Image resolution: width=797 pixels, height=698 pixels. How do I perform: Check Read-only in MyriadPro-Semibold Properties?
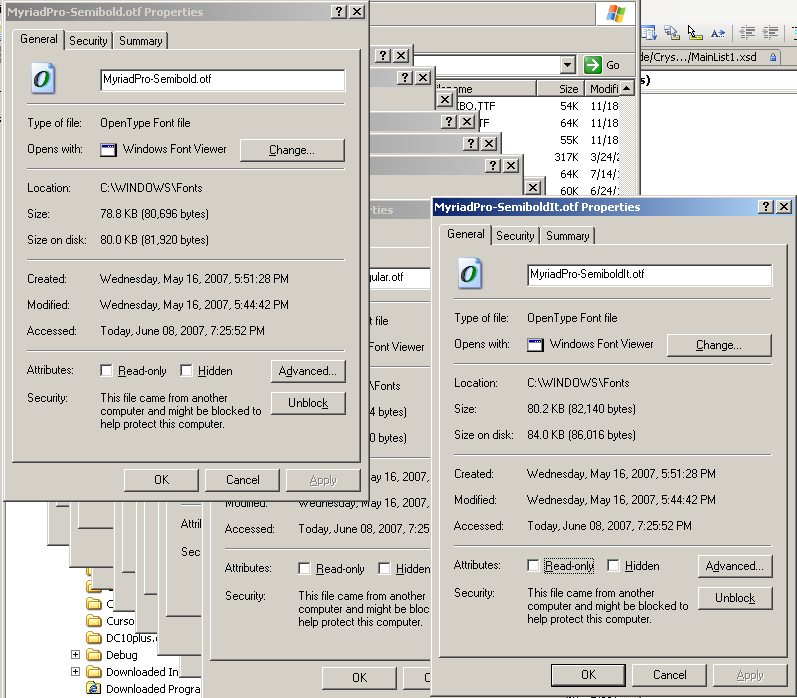click(x=106, y=371)
